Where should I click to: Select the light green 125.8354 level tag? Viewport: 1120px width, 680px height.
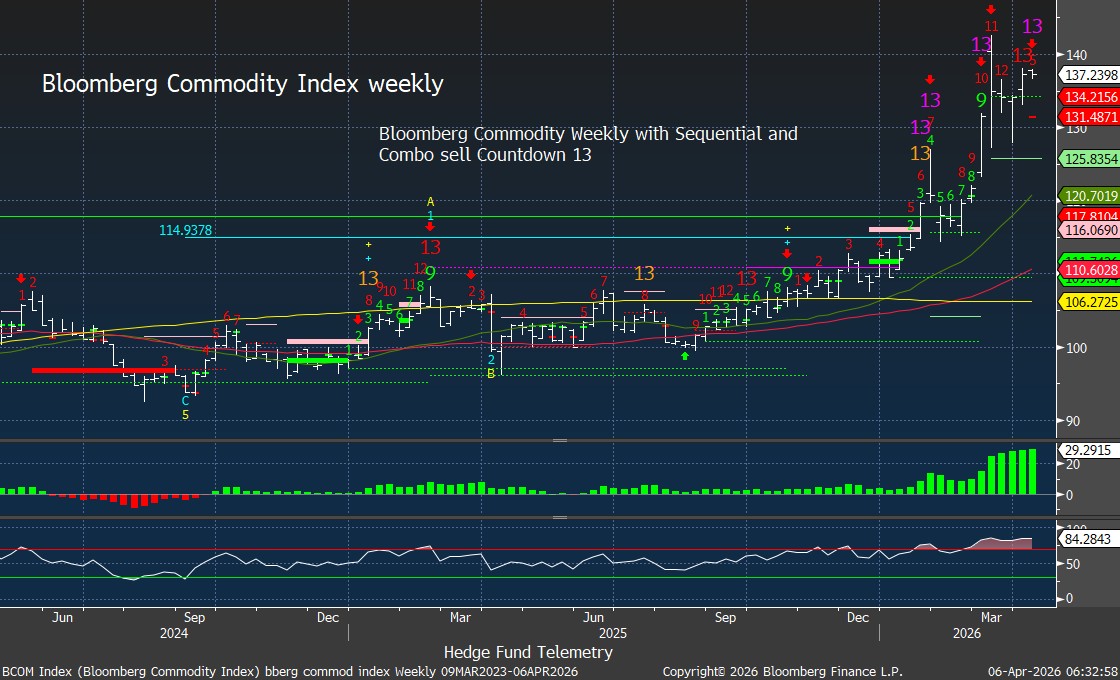[1089, 159]
